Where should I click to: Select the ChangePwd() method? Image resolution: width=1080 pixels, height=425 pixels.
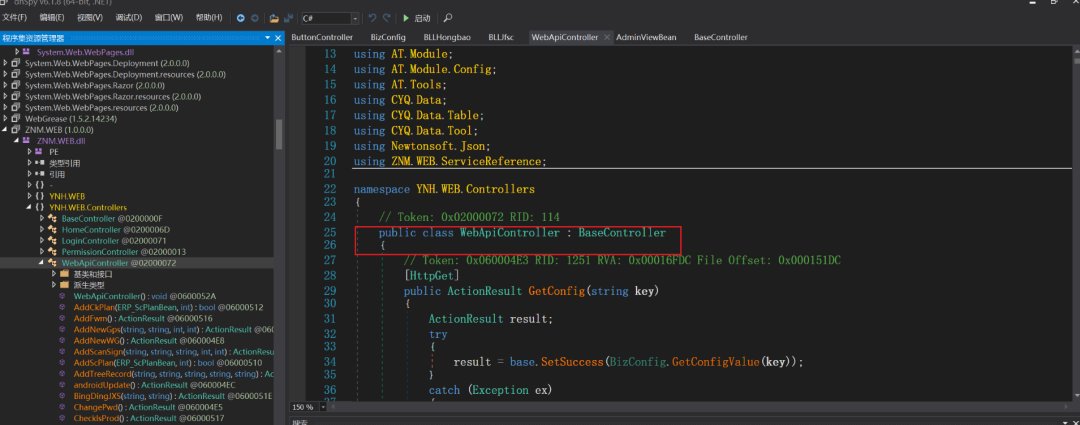point(149,408)
